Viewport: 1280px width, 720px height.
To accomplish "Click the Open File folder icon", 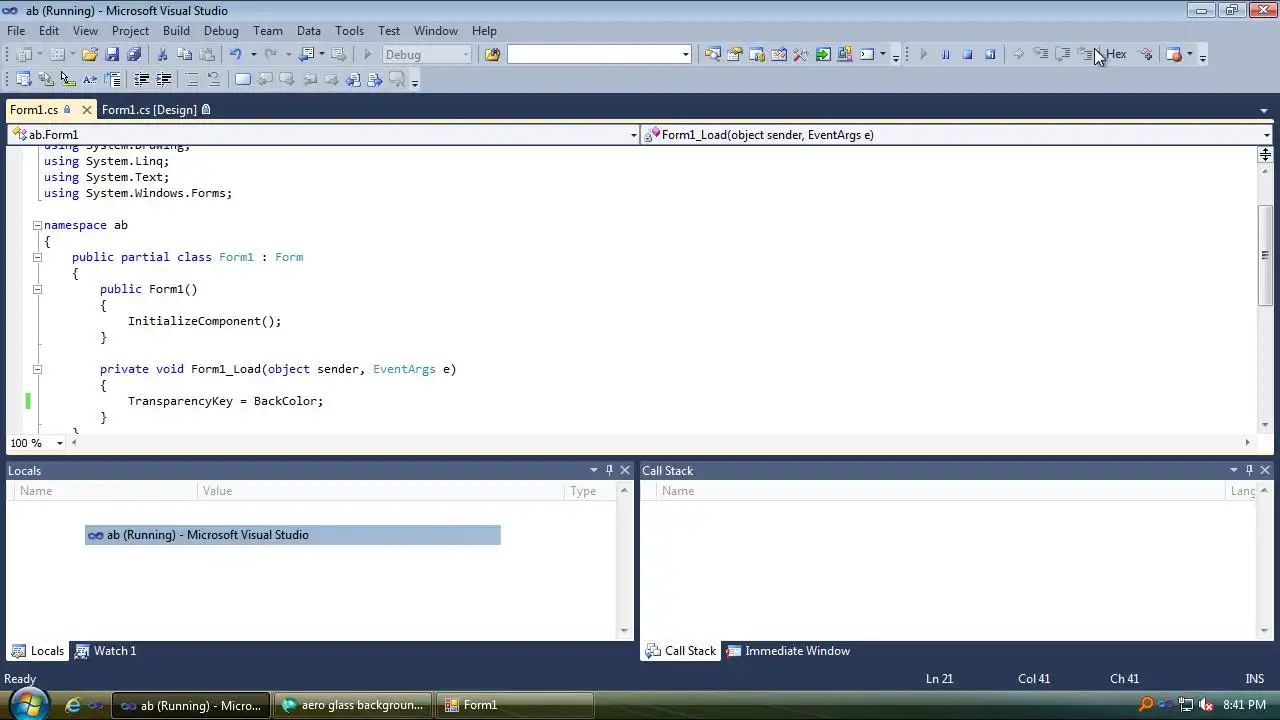I will [x=90, y=54].
